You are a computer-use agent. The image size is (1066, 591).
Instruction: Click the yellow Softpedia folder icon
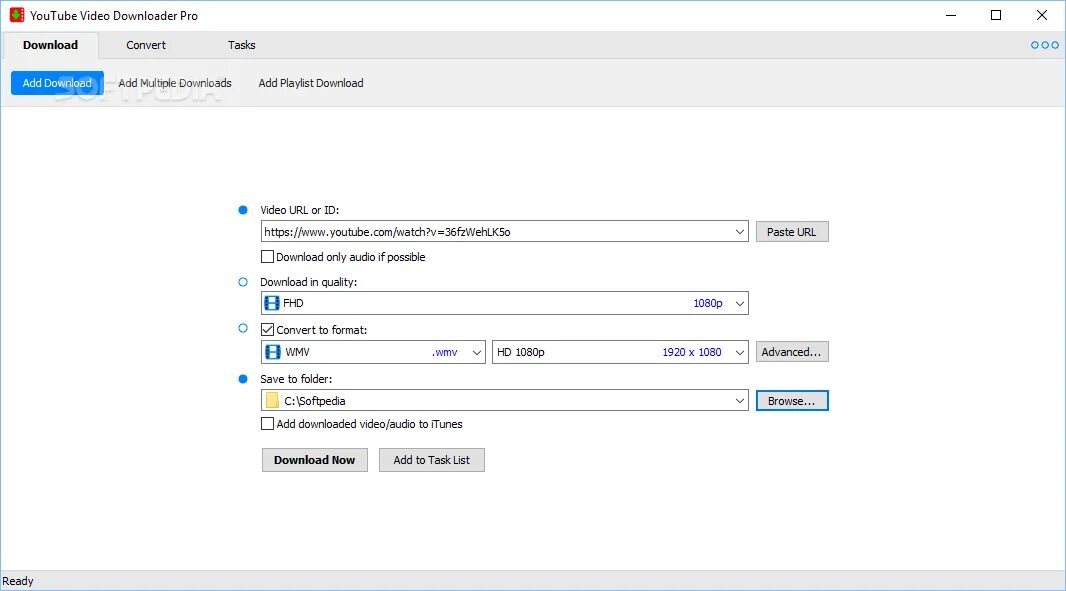point(272,401)
